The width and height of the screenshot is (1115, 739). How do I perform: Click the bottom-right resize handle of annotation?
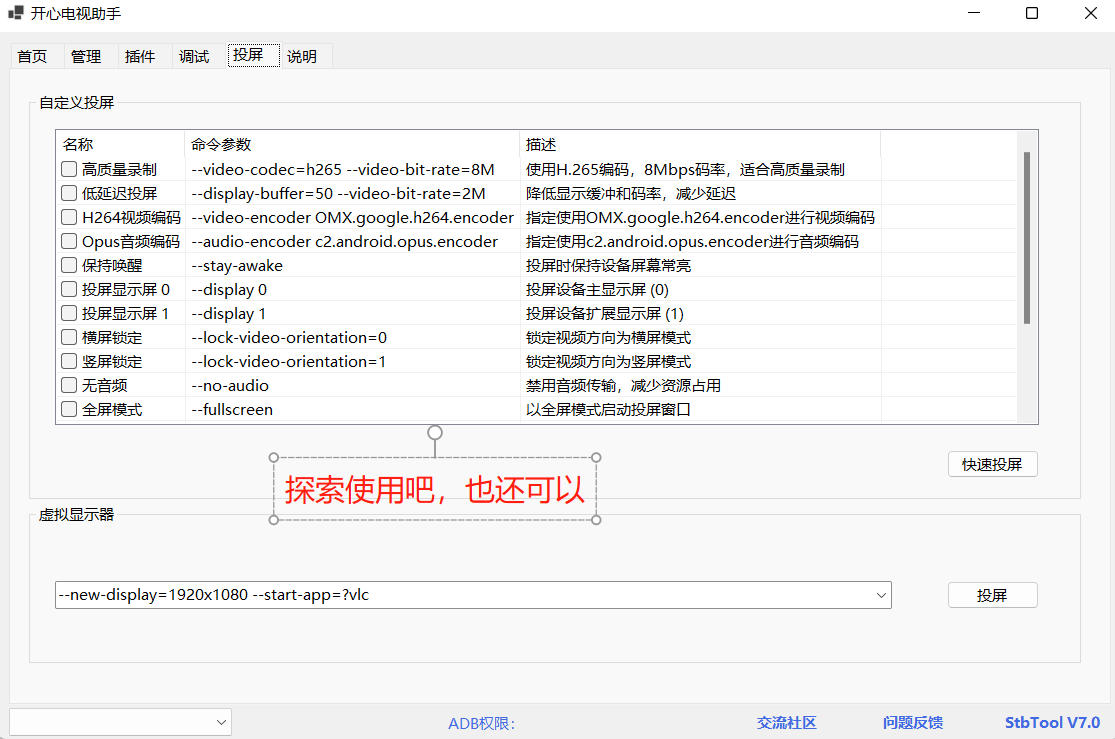[596, 520]
